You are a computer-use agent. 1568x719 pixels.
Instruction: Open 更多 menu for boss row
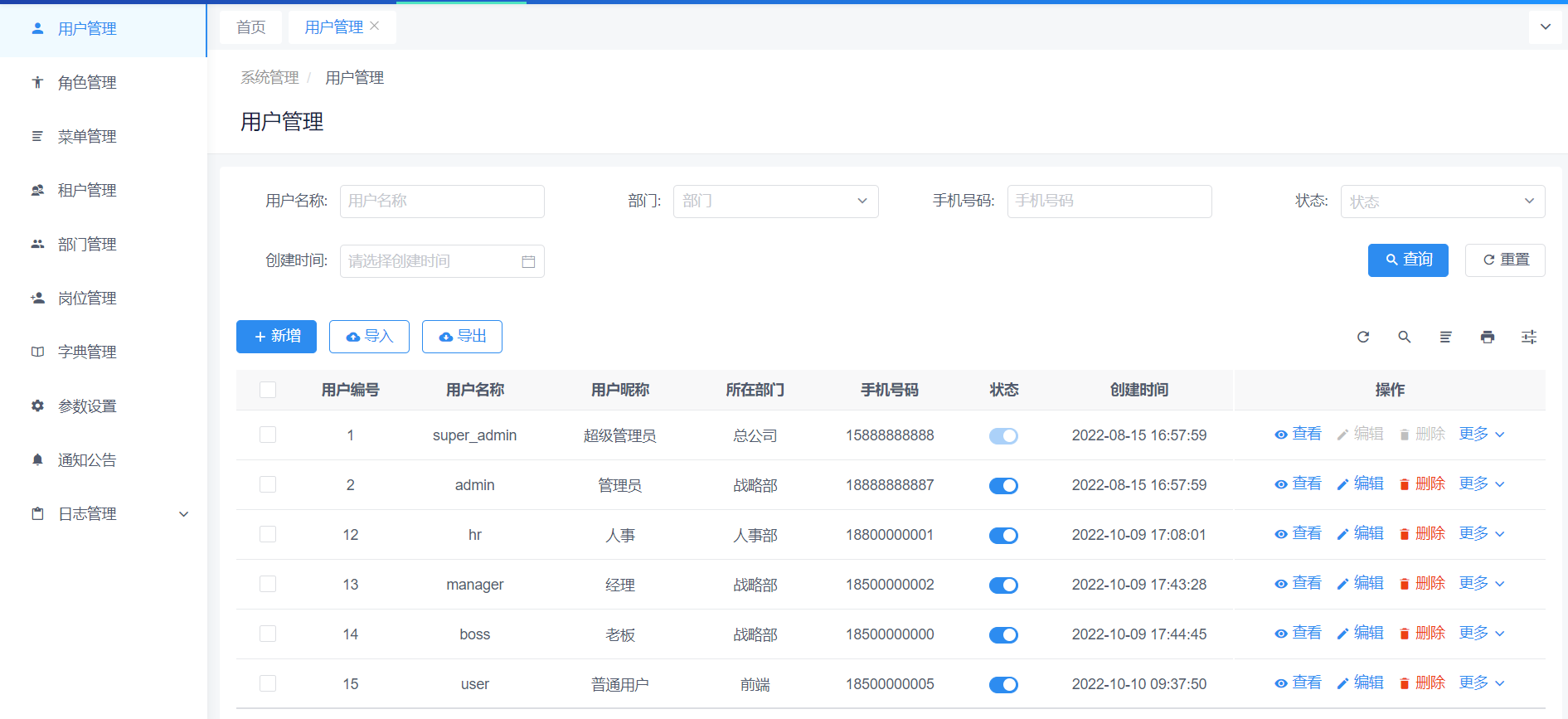(1482, 633)
